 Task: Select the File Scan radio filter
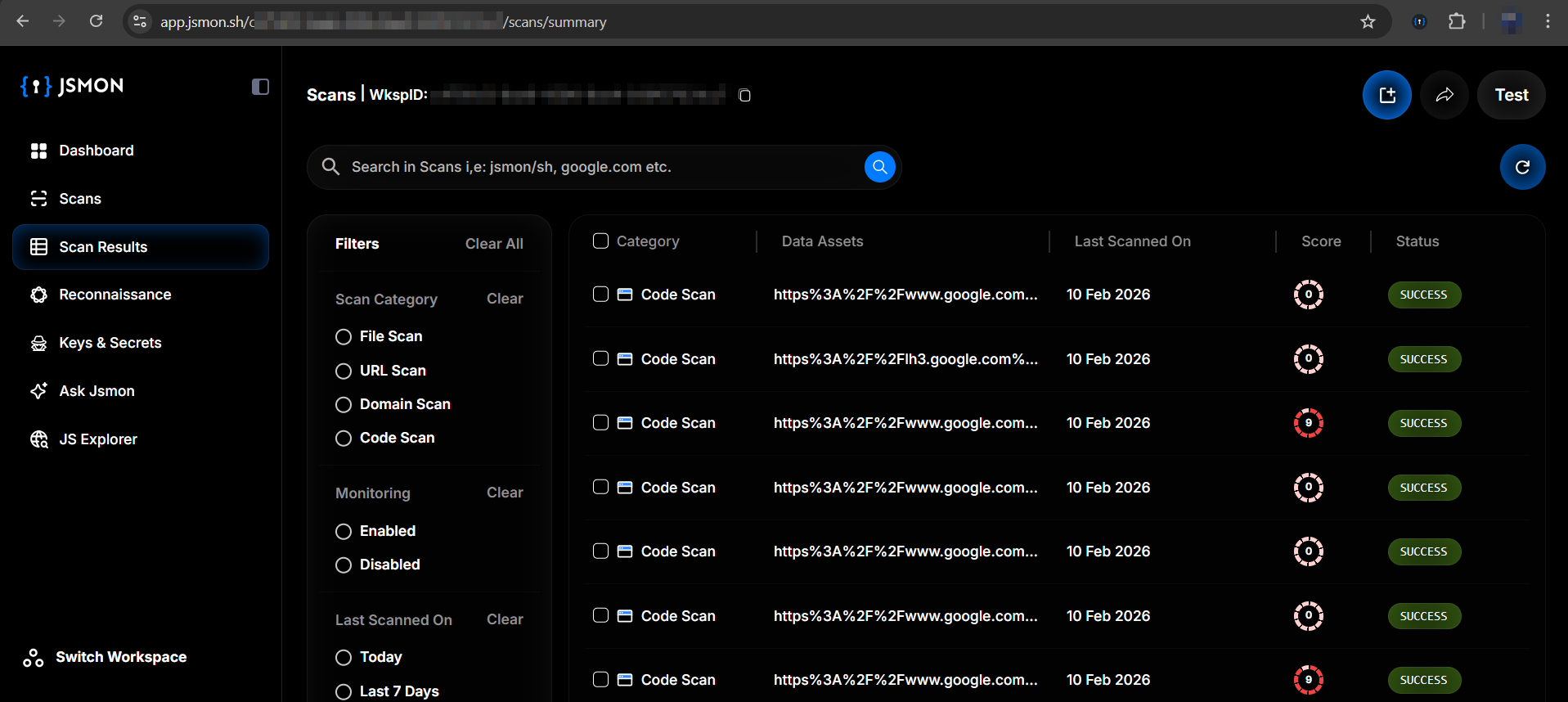(x=344, y=337)
